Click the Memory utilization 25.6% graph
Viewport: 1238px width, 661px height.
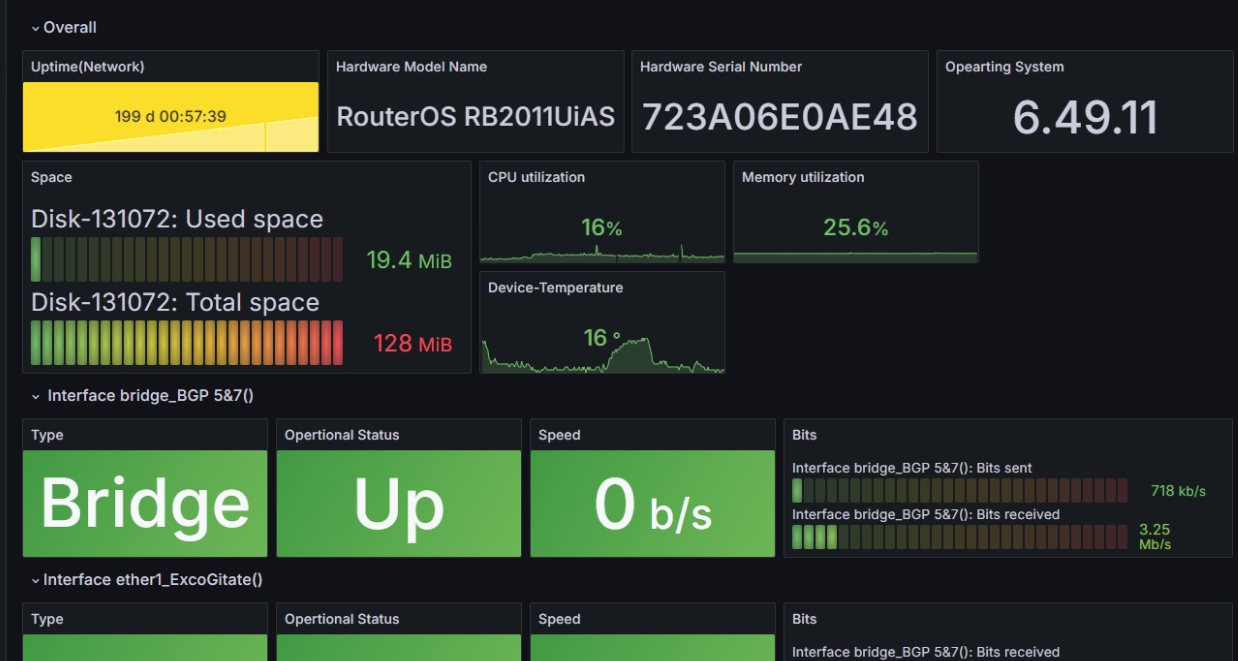coord(855,240)
